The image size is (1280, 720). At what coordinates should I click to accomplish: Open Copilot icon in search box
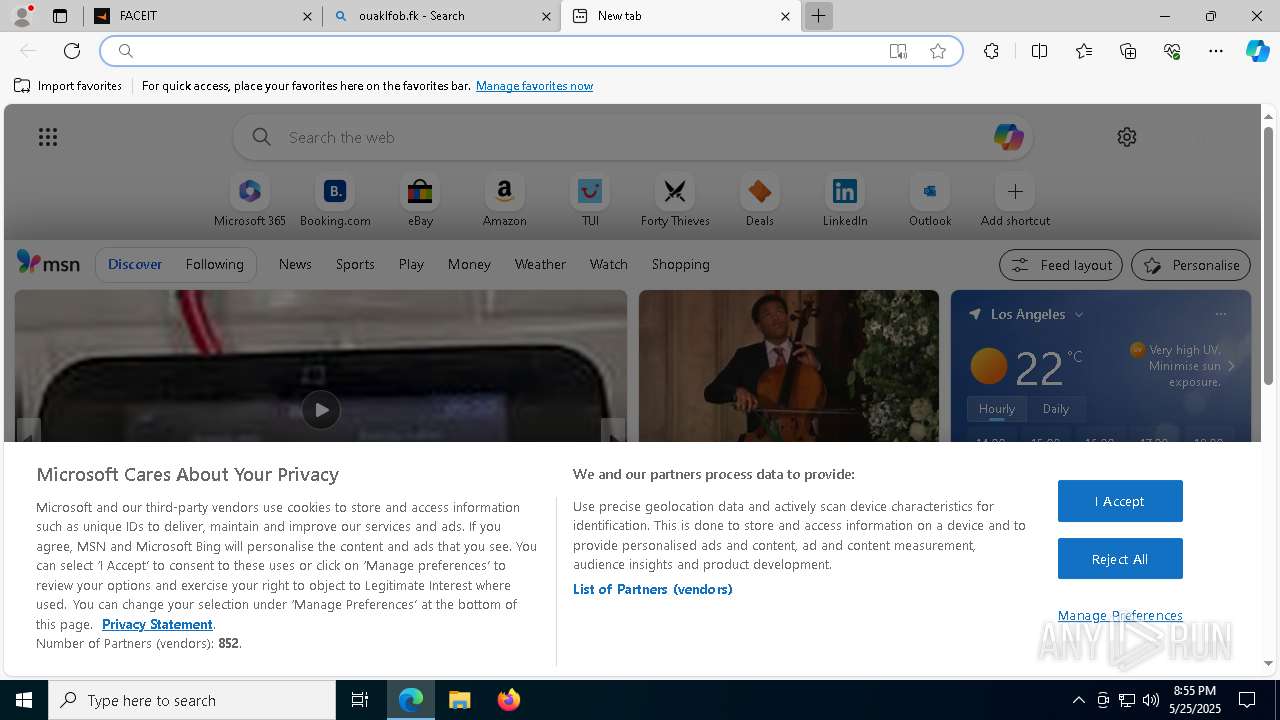click(x=1008, y=137)
